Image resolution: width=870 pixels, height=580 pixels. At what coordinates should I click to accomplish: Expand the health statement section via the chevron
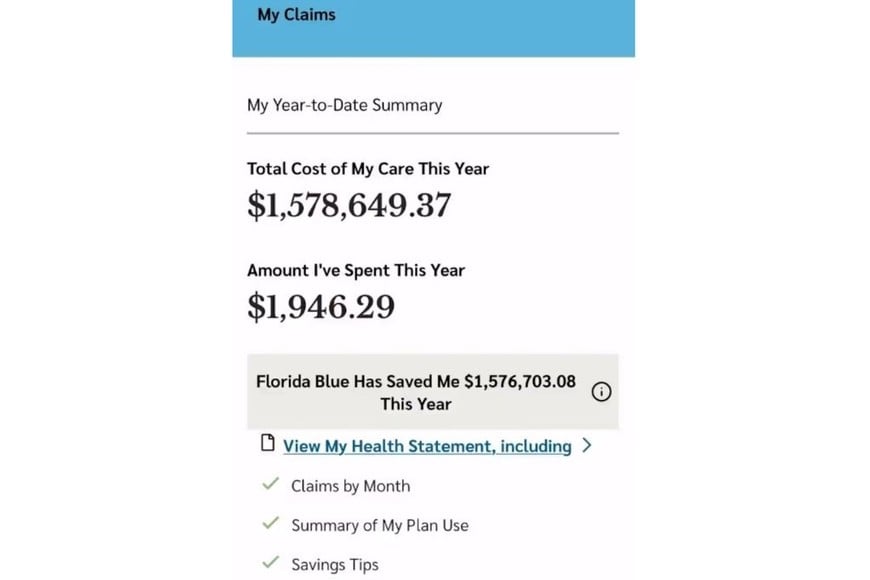coord(588,445)
